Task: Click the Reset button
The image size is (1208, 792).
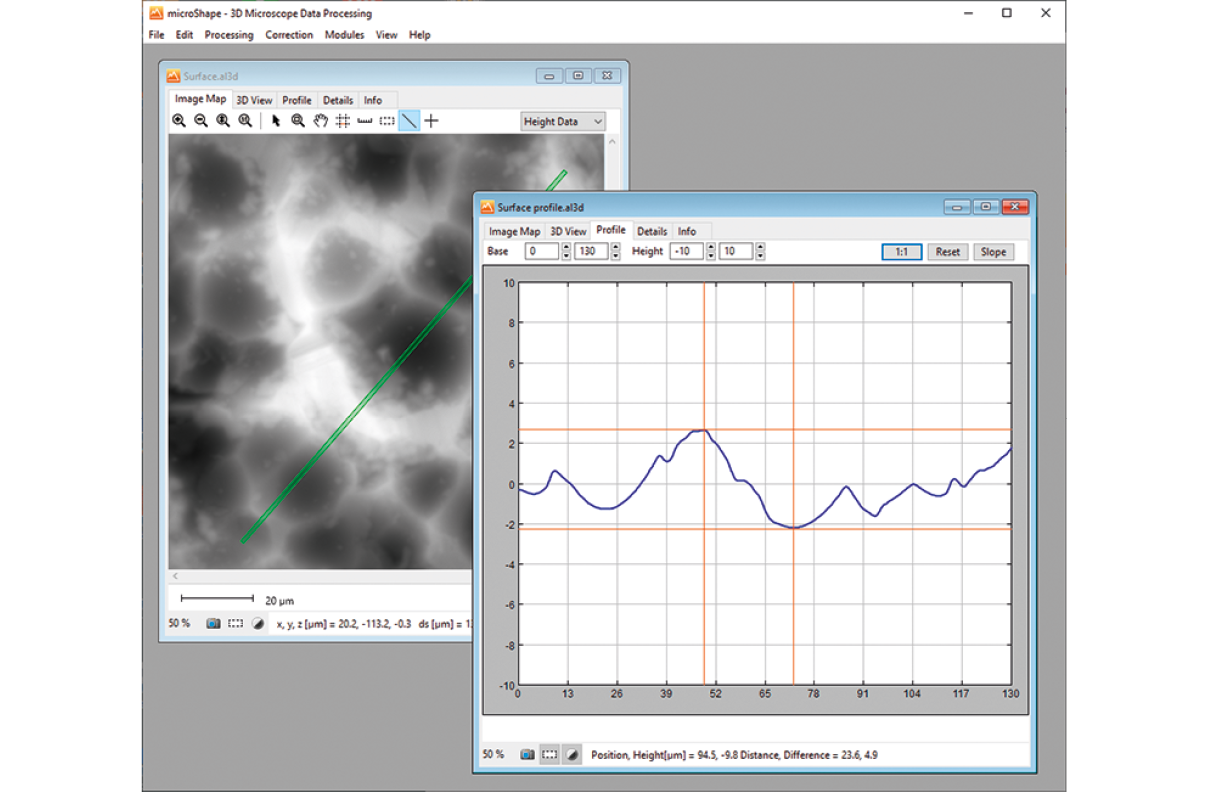Action: coord(948,252)
